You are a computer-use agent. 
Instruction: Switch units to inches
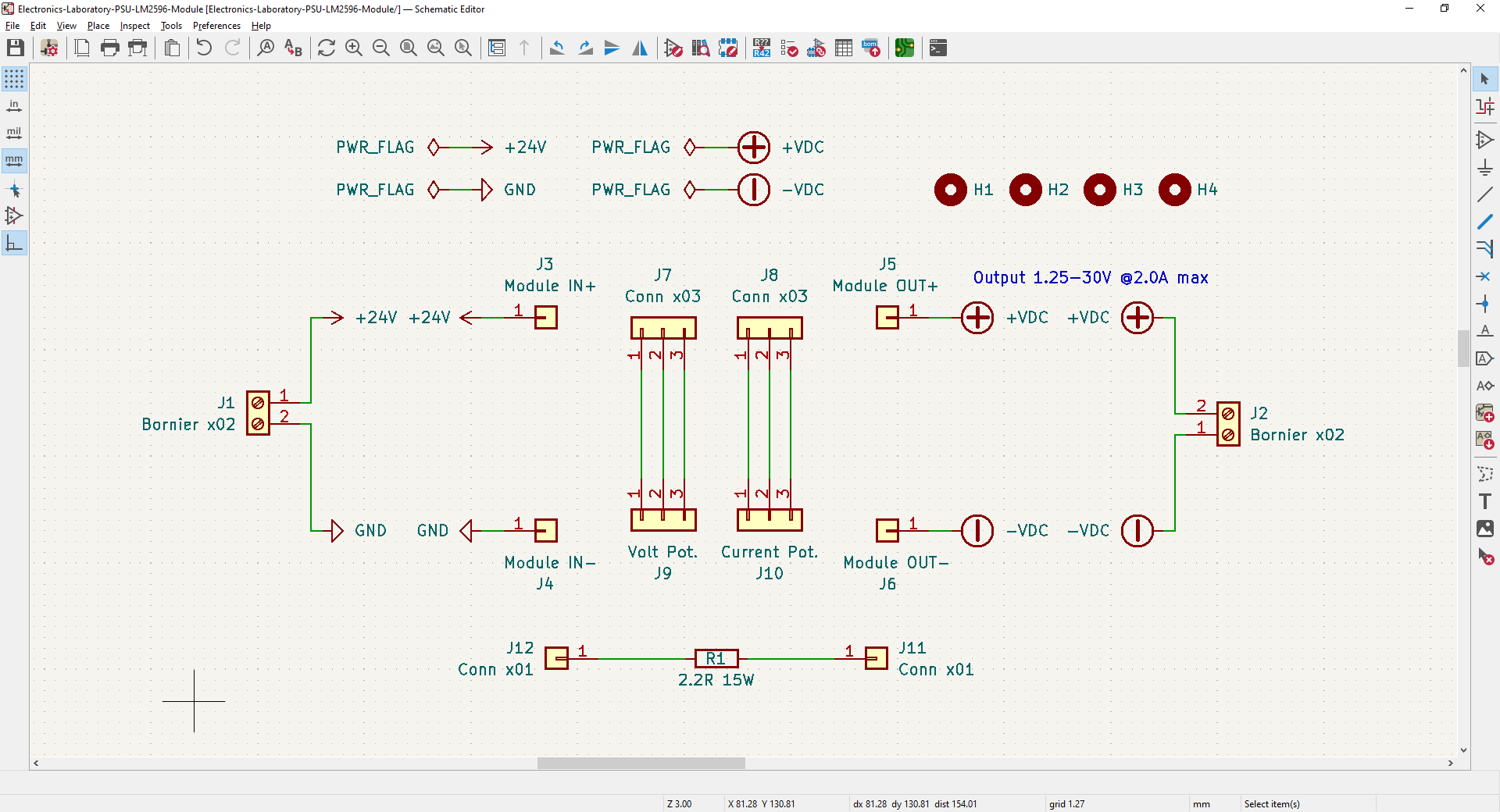(14, 106)
